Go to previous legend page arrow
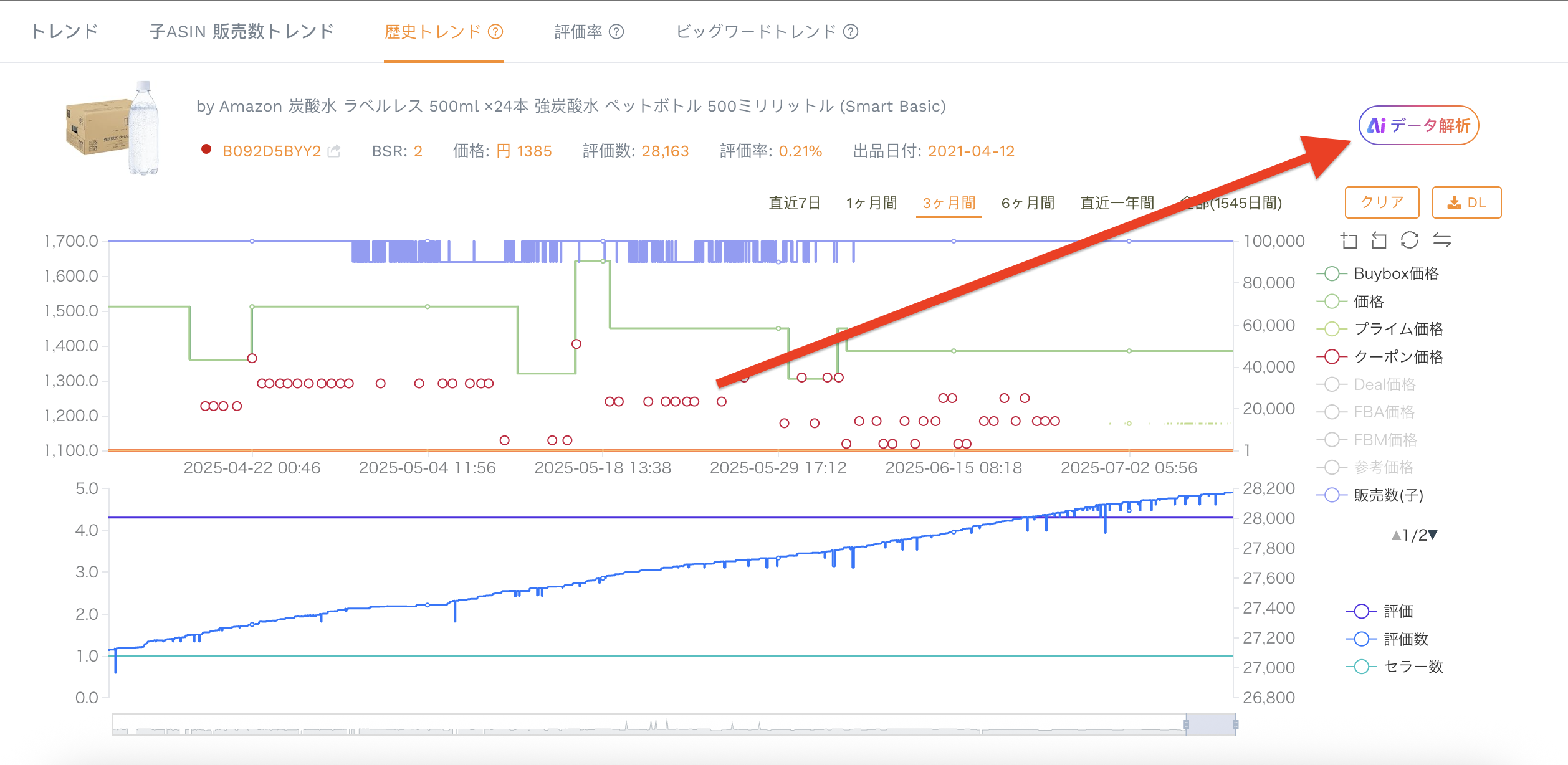 click(x=1396, y=535)
